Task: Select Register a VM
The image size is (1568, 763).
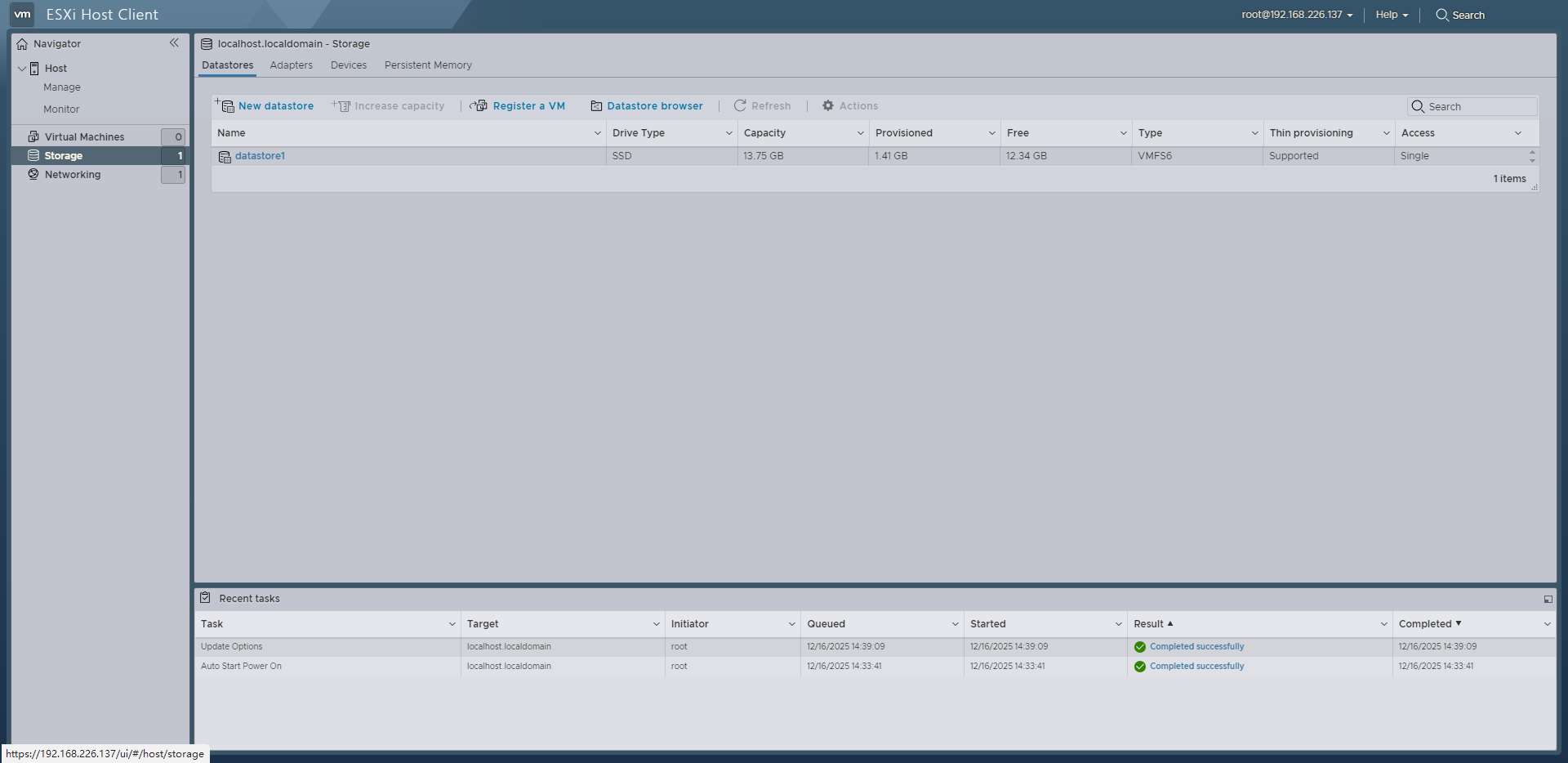Action: pos(529,105)
